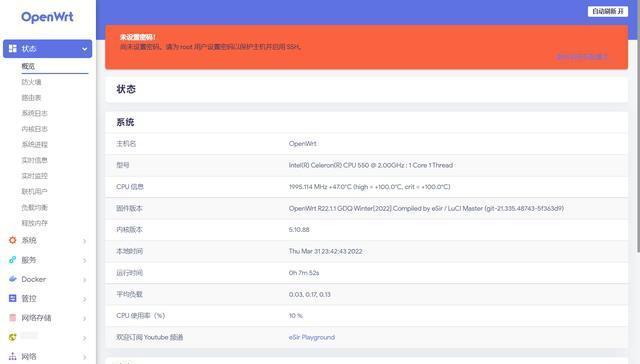Toggle the 自动刷新 auto-refresh button
This screenshot has width=640, height=364.
(x=608, y=11)
